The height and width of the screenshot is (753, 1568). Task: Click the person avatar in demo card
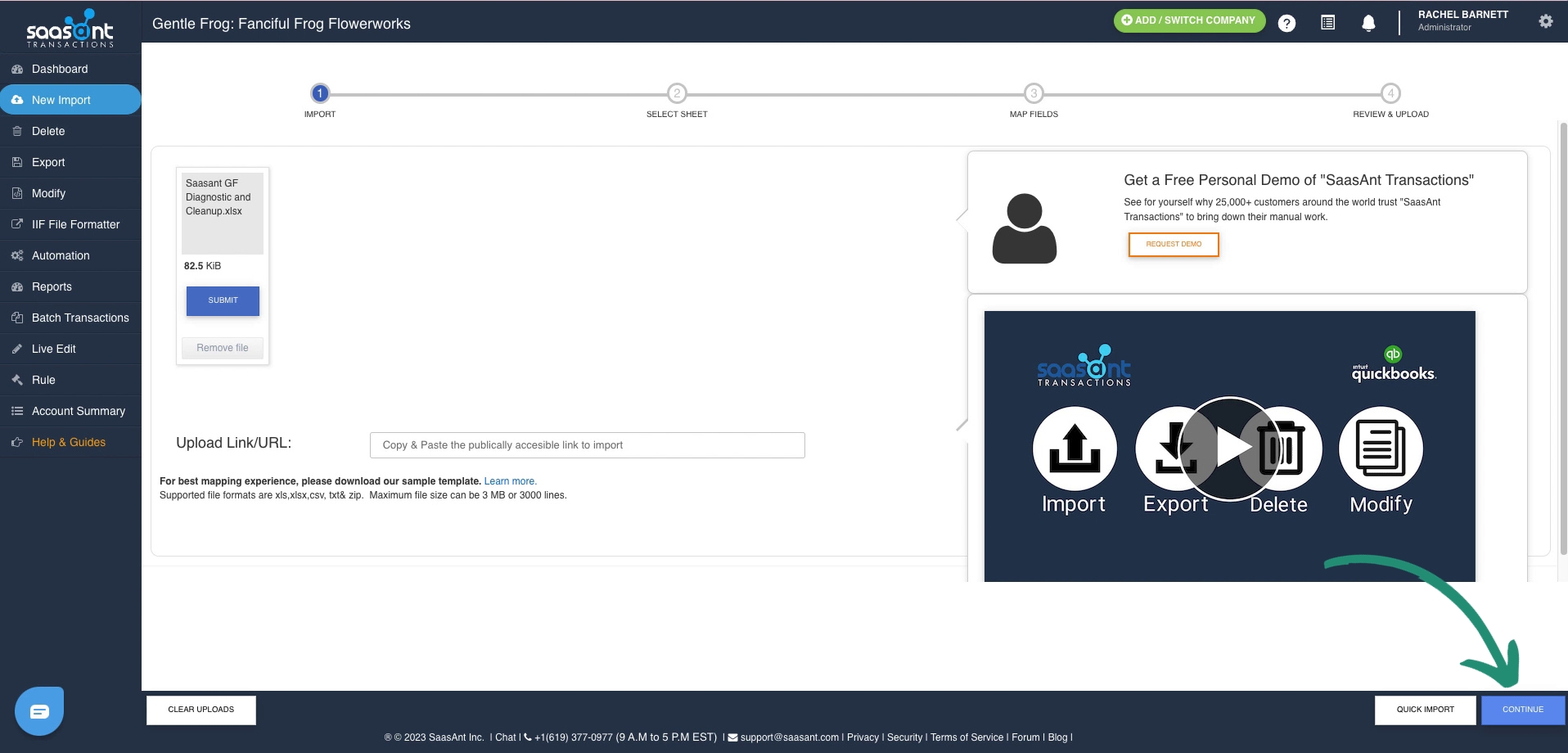coord(1025,228)
